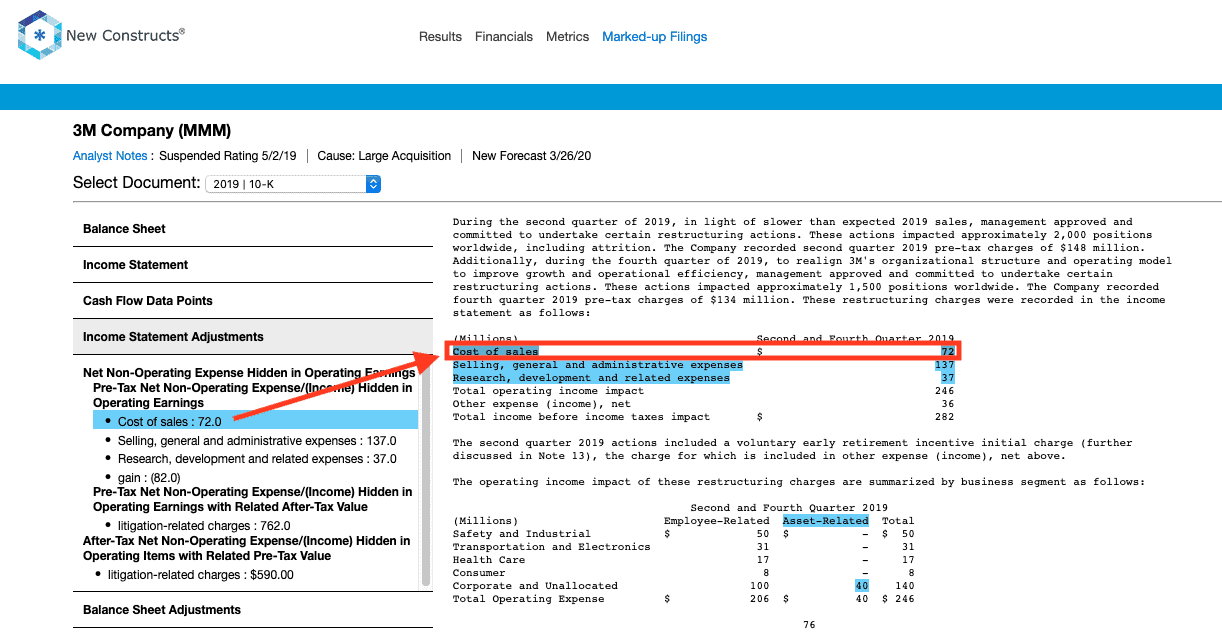Select Selling, general and administrative expenses : 137.0
This screenshot has height=636, width=1222.
pos(257,441)
